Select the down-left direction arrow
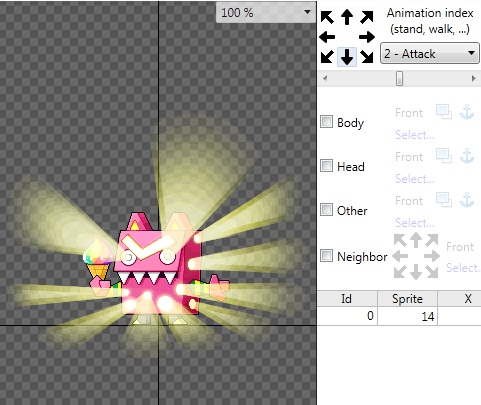 327,57
